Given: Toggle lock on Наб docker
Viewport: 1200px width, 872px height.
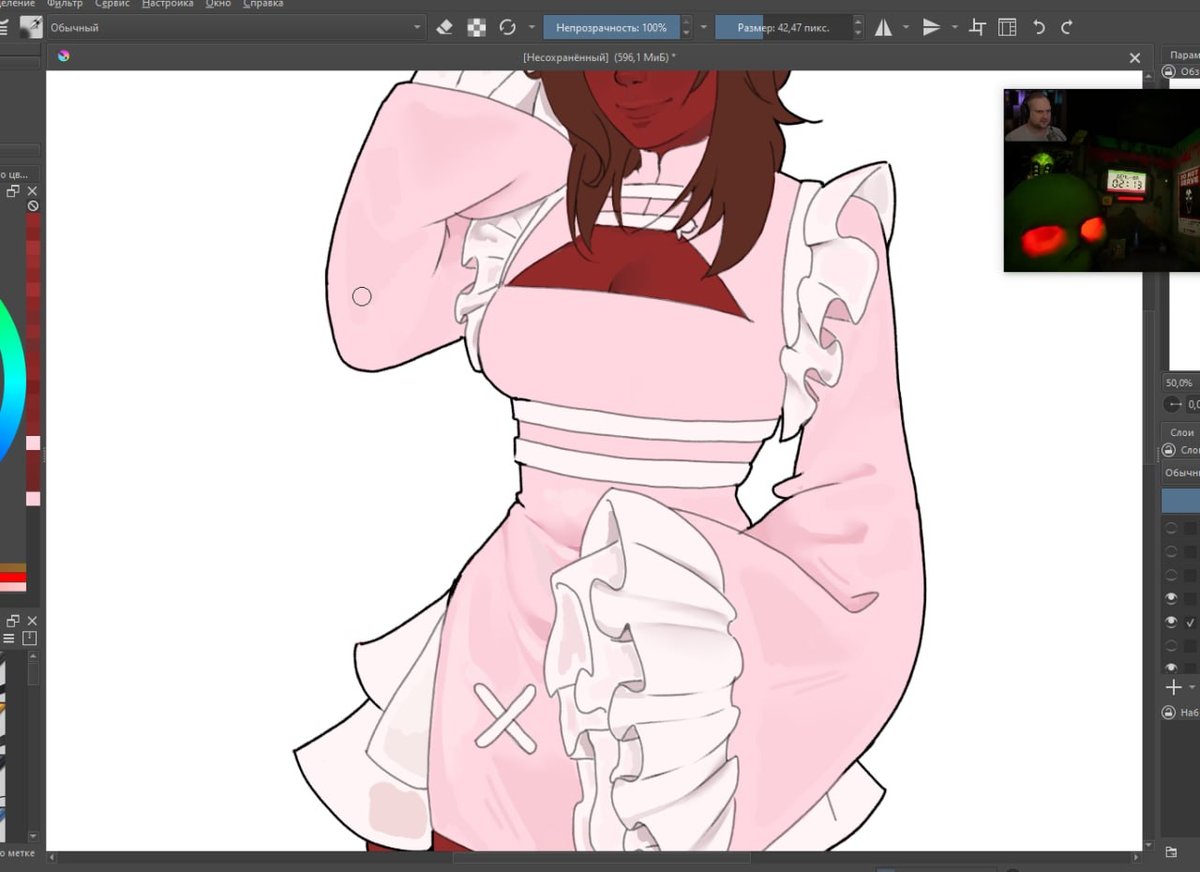Looking at the screenshot, I should pos(1169,713).
